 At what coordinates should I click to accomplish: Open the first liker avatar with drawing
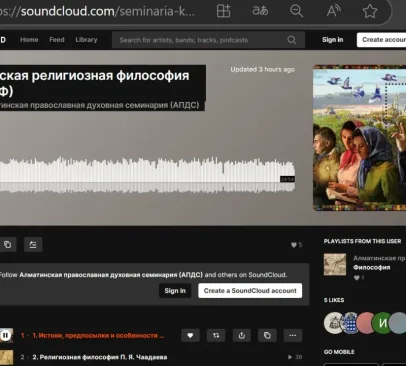[x=334, y=323]
